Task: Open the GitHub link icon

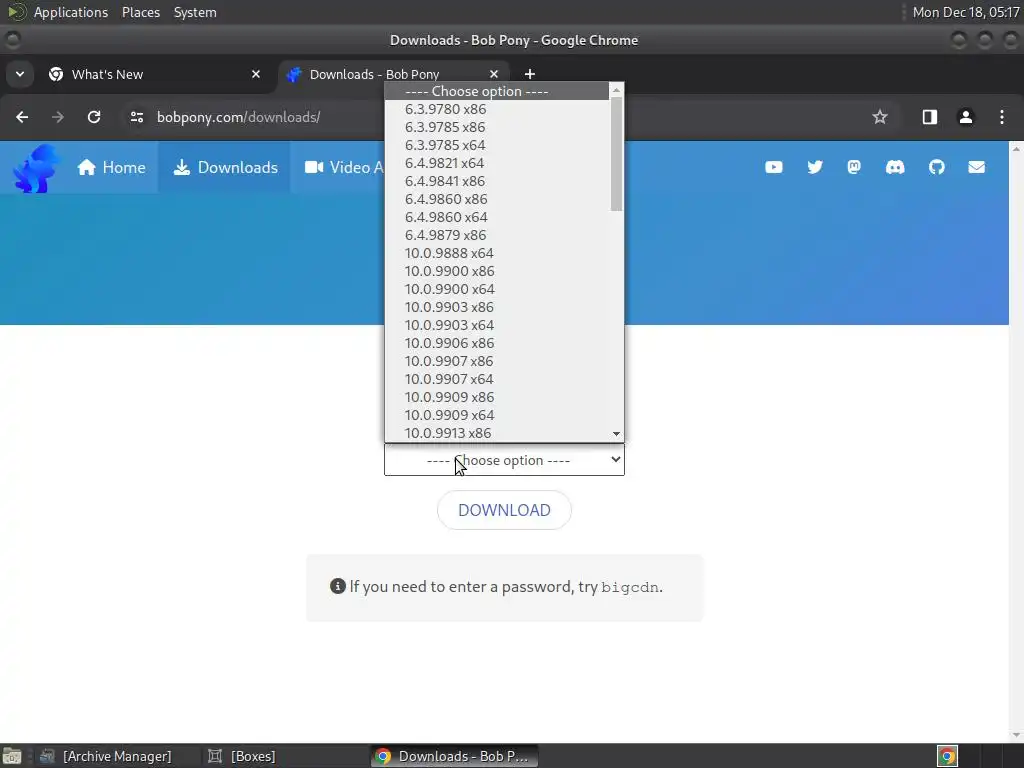Action: 936,167
